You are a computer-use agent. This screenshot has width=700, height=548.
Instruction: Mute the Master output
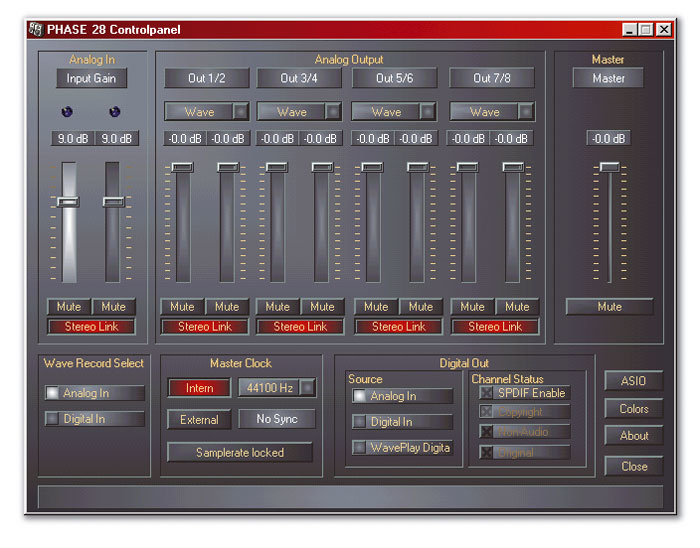tap(609, 307)
